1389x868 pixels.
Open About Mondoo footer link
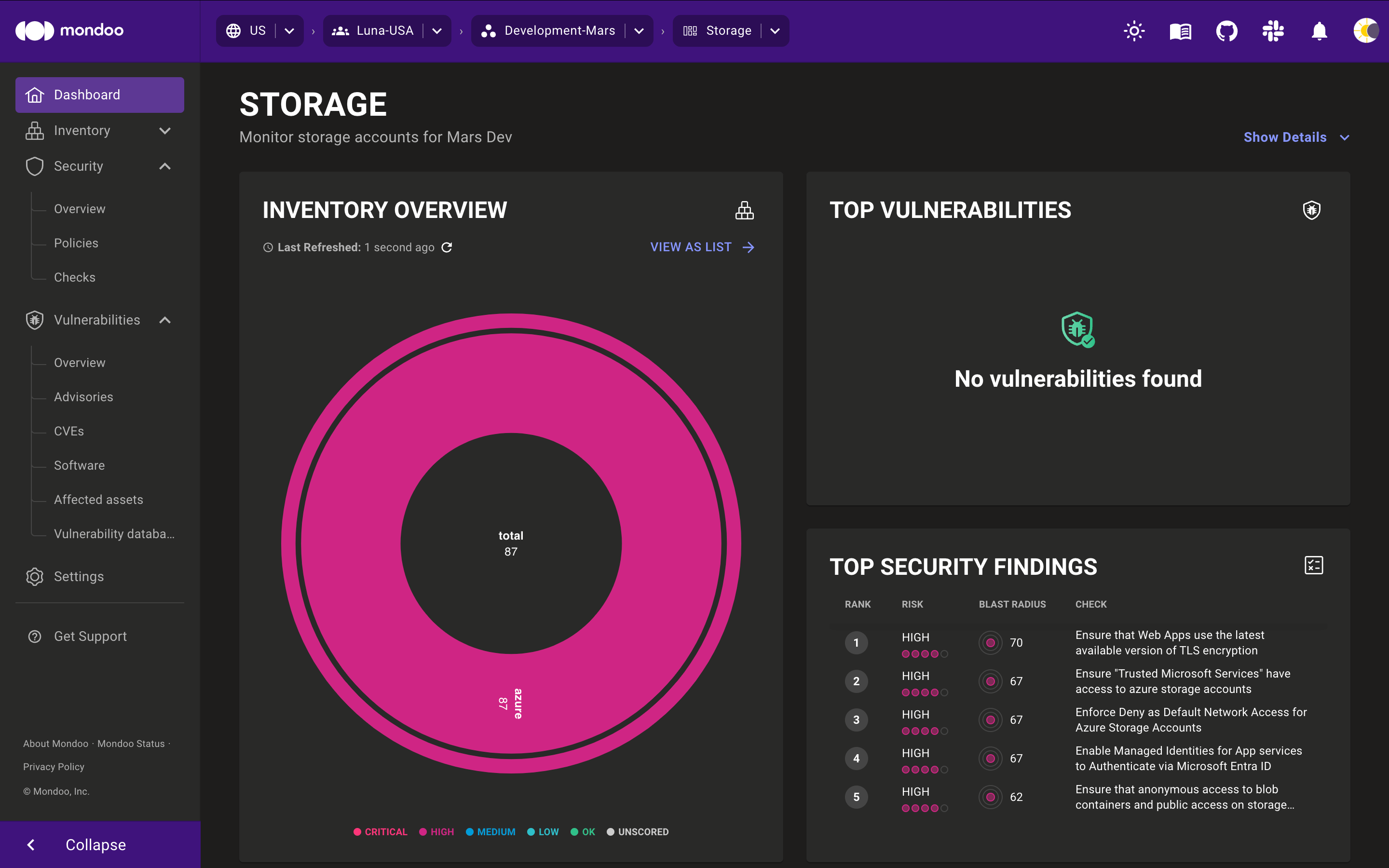tap(55, 744)
